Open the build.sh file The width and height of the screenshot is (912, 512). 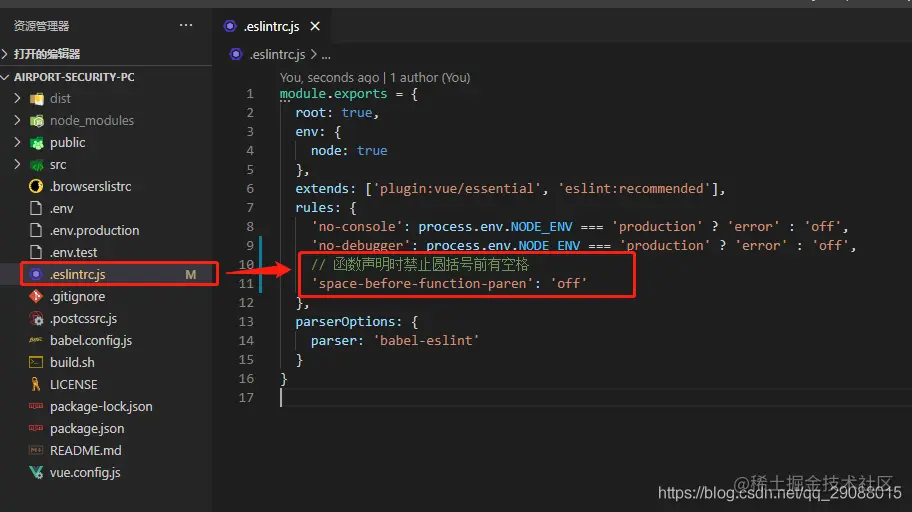72,362
